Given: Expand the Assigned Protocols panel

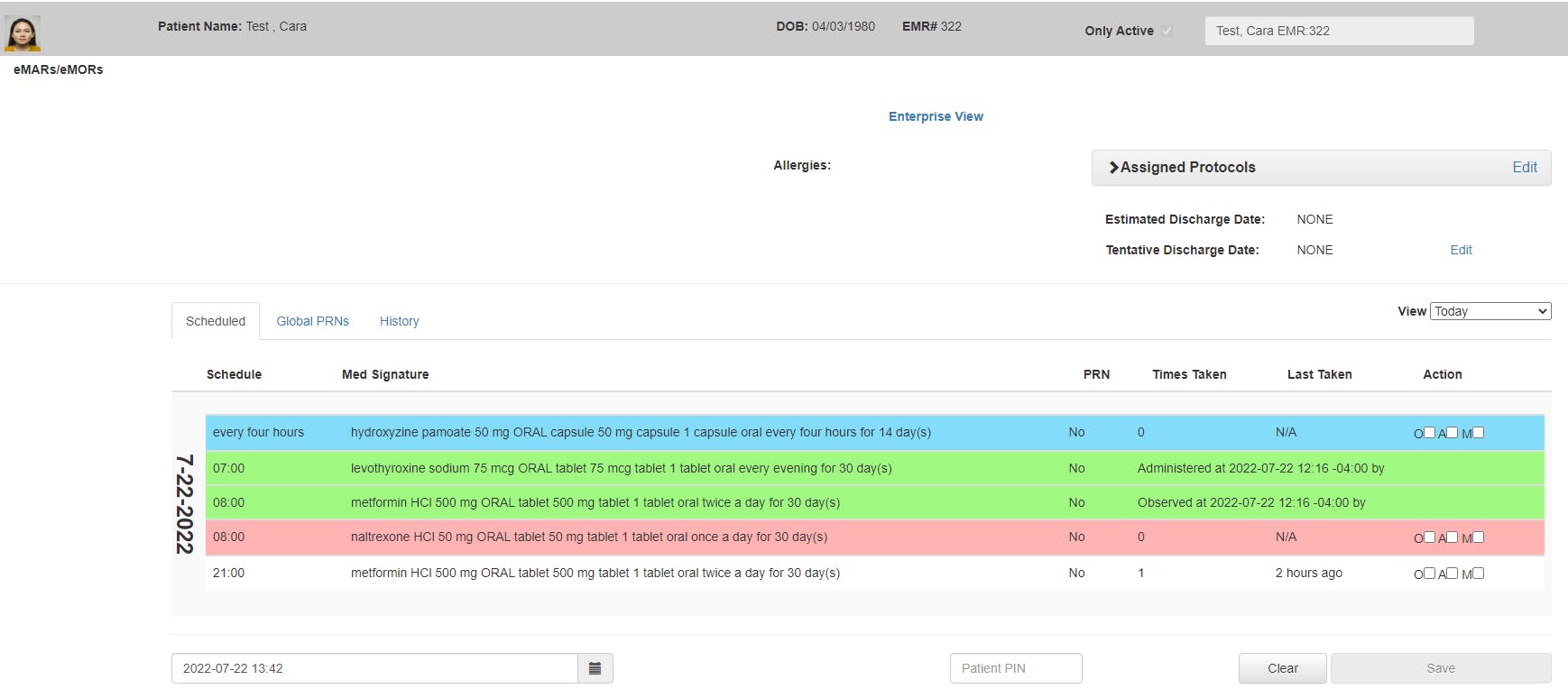Looking at the screenshot, I should coord(1182,168).
